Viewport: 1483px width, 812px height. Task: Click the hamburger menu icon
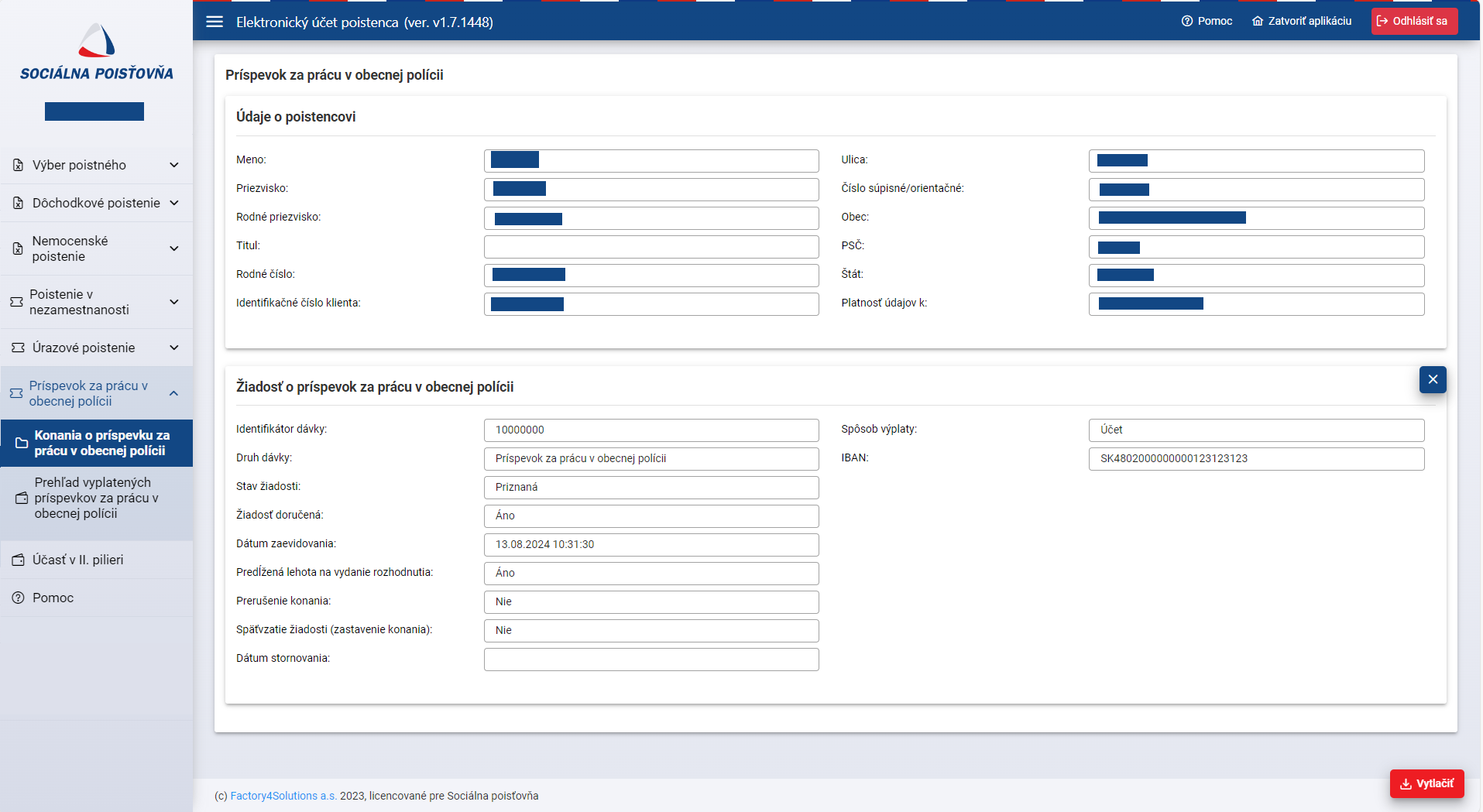pyautogui.click(x=215, y=22)
